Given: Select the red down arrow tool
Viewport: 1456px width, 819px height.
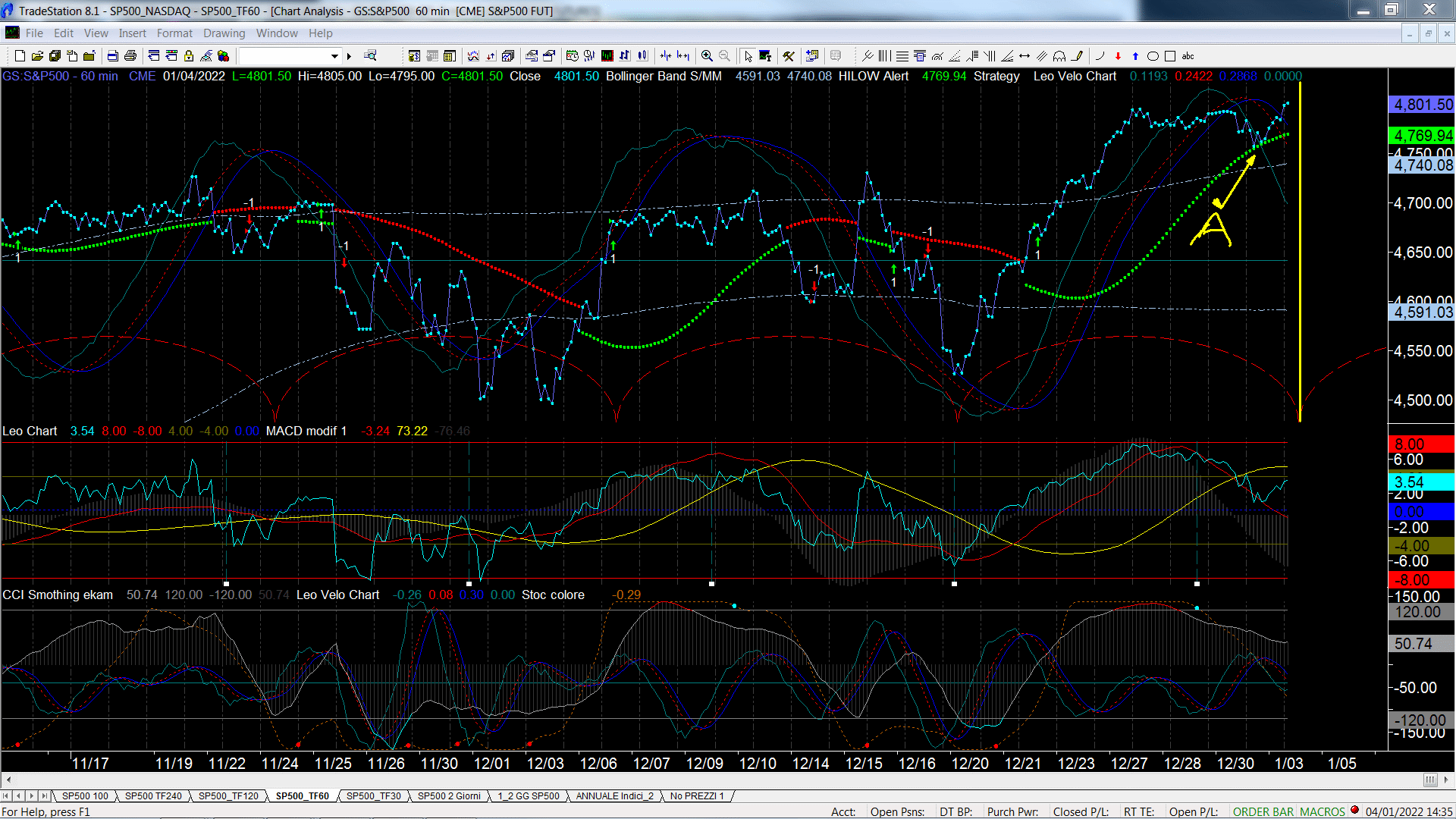Looking at the screenshot, I should click(1118, 56).
